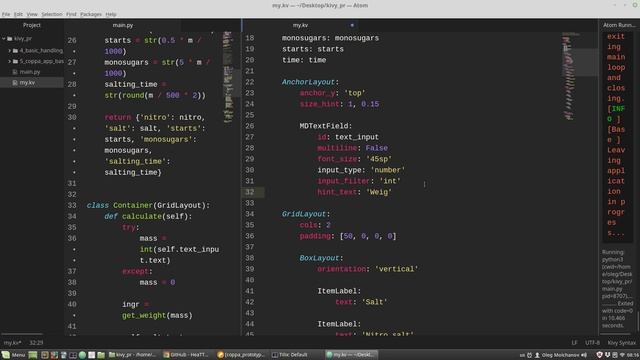Select my.kv in the project tree
Viewport: 640px width, 360px height.
point(27,82)
